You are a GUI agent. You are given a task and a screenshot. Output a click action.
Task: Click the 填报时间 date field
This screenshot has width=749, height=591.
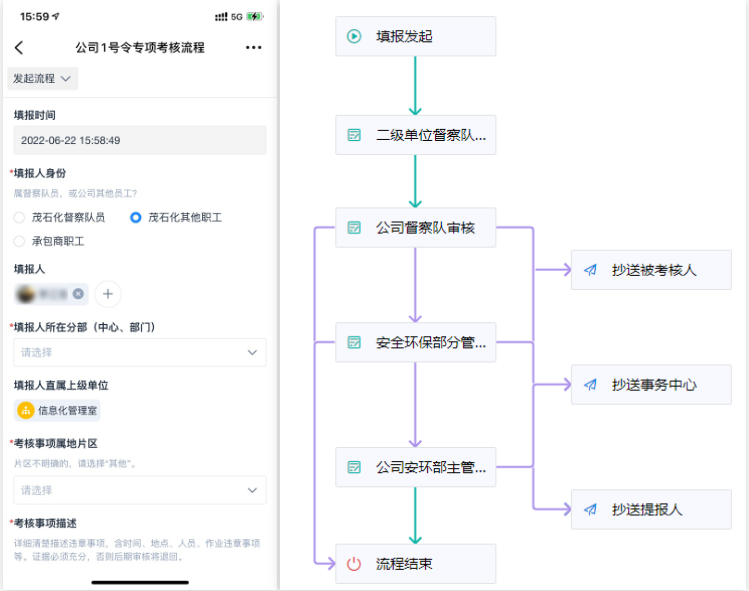coord(140,140)
